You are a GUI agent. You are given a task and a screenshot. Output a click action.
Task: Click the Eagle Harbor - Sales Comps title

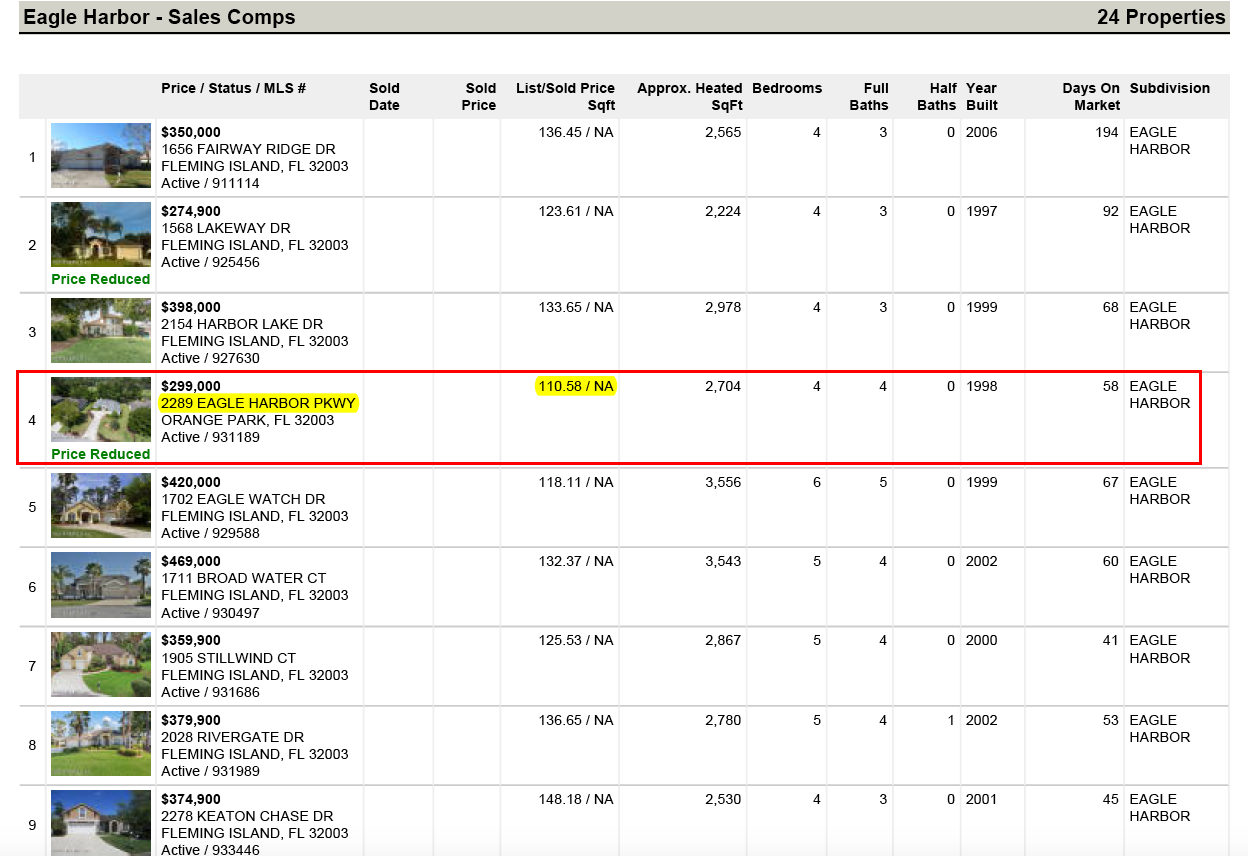pos(159,17)
